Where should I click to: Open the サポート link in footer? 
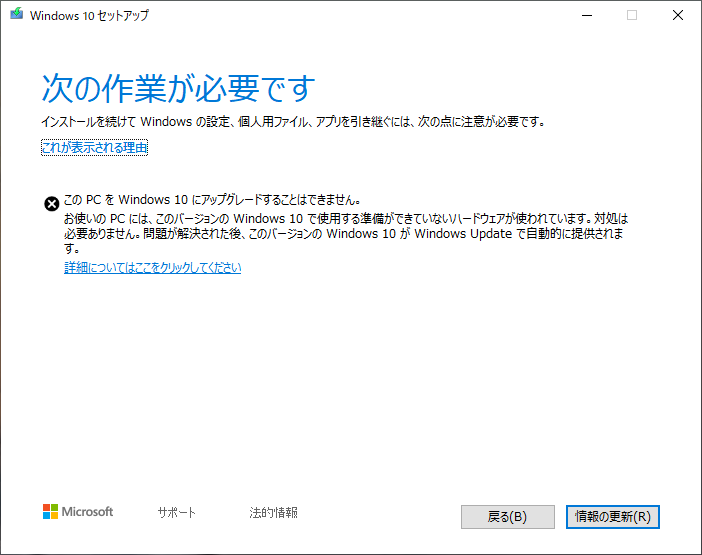click(x=177, y=513)
